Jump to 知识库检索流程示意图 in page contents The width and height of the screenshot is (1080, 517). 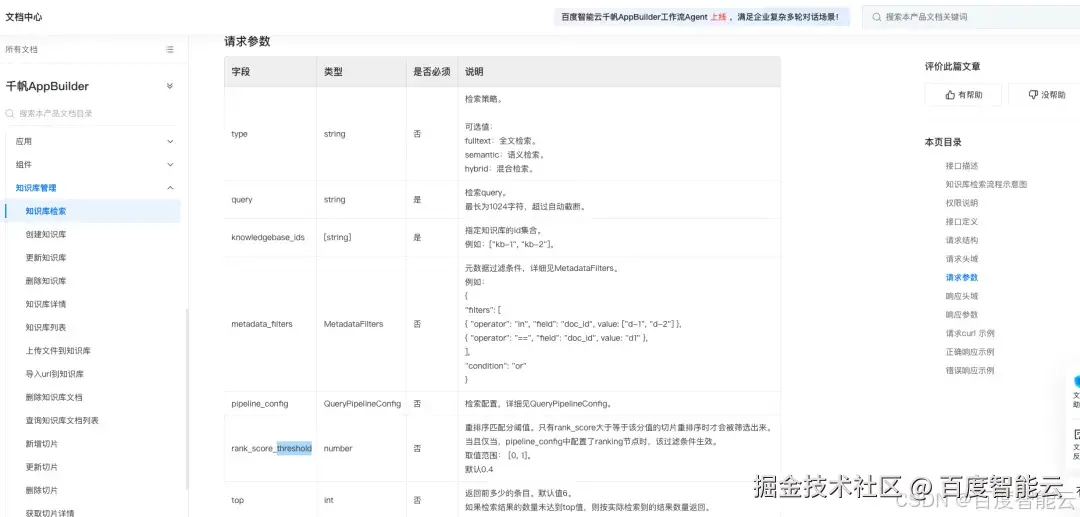pos(986,184)
